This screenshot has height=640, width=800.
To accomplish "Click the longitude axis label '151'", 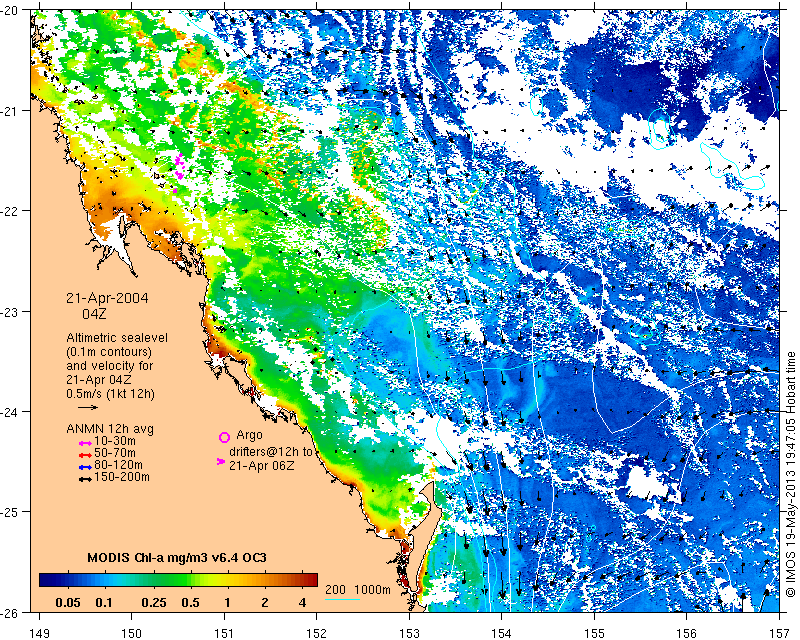I will tap(224, 633).
